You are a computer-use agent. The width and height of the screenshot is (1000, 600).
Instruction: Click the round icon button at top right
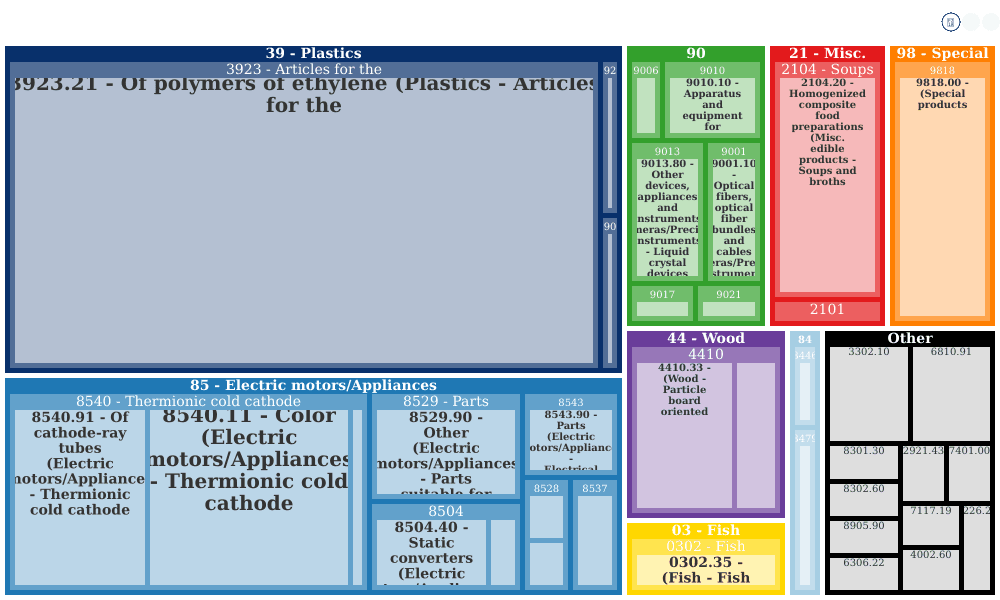[950, 22]
